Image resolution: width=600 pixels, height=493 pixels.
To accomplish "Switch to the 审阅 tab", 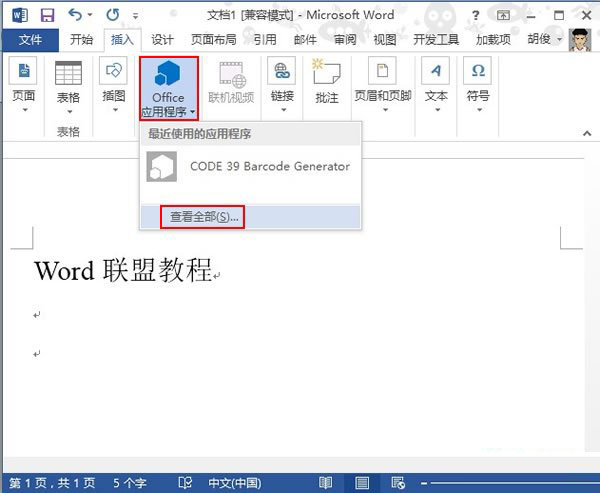I will (x=345, y=39).
